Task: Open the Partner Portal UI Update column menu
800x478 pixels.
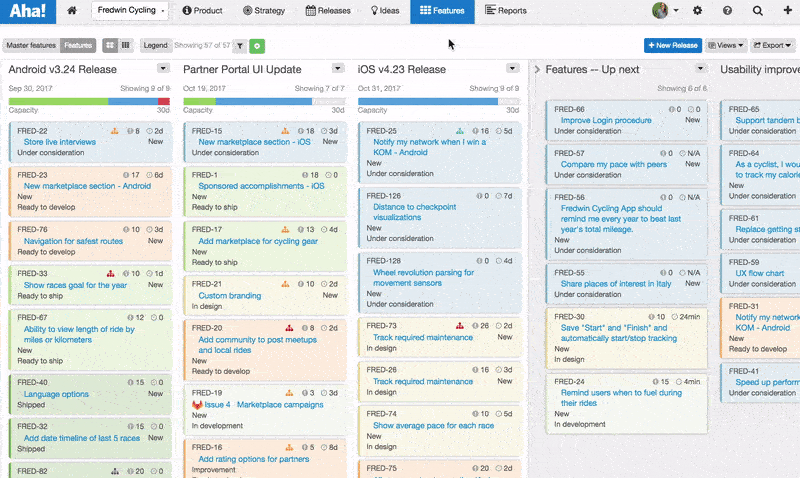Action: [x=338, y=68]
